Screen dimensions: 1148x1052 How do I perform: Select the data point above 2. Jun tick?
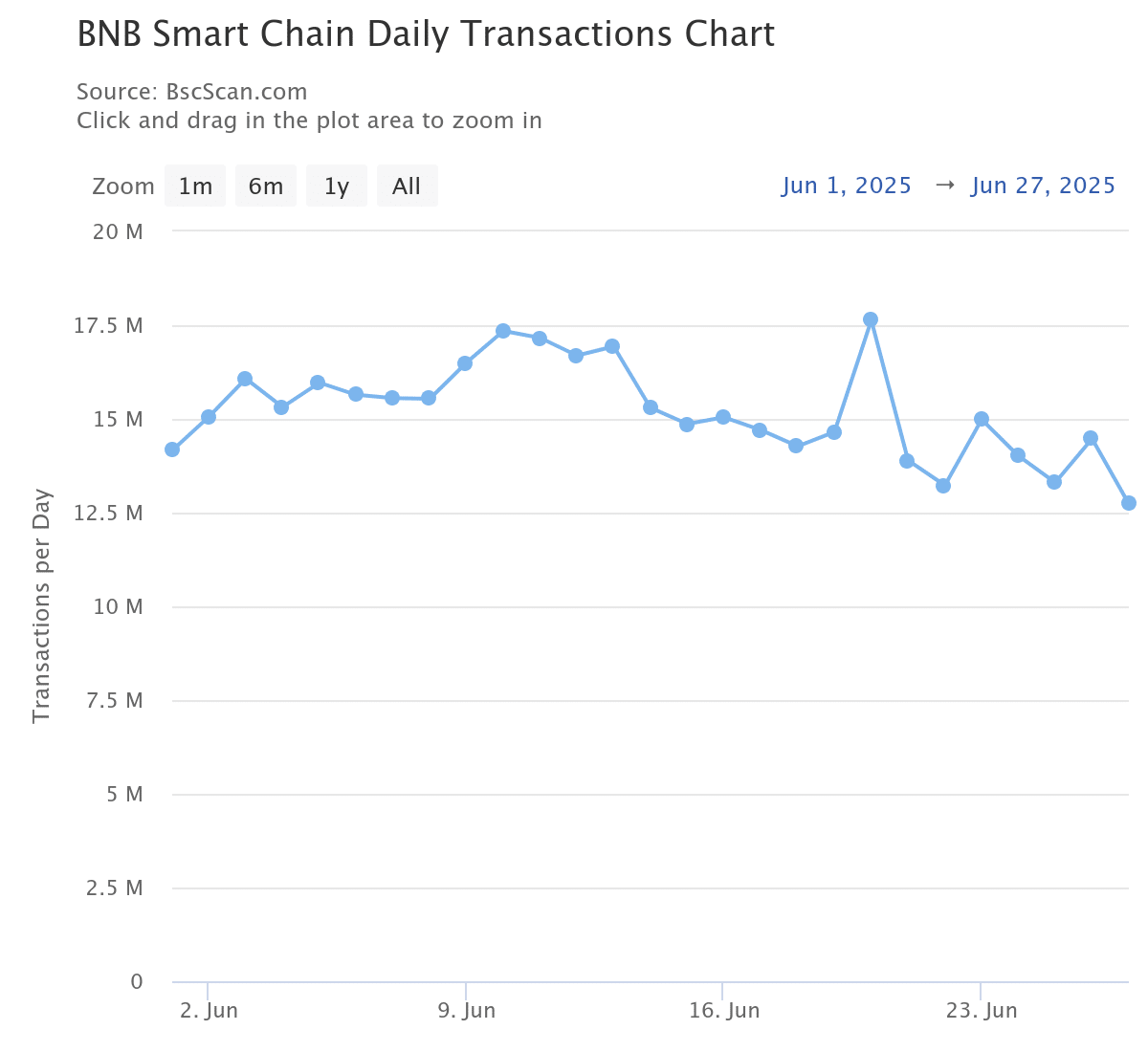209,417
